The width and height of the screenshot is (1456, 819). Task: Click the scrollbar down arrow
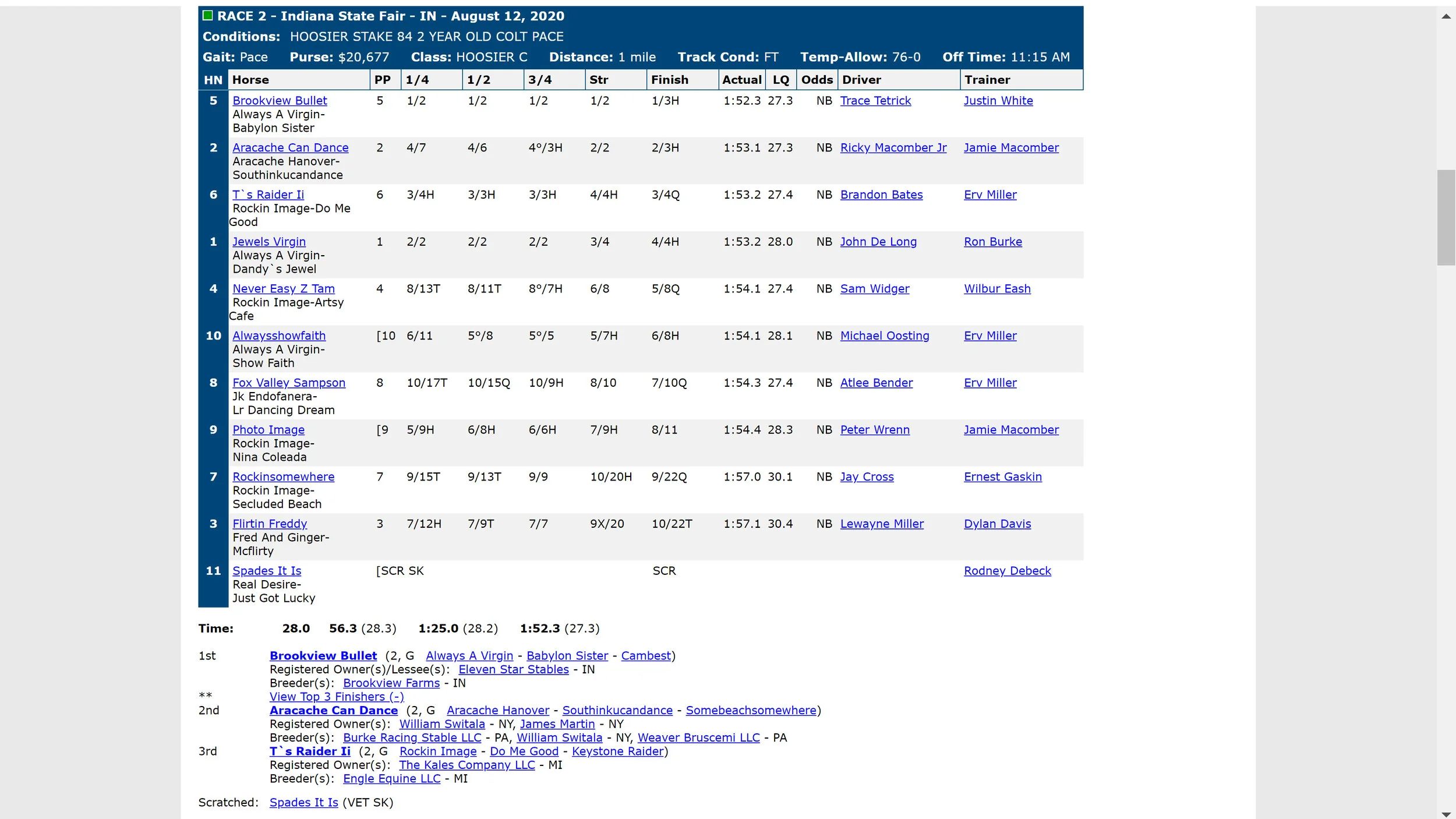click(x=1446, y=814)
